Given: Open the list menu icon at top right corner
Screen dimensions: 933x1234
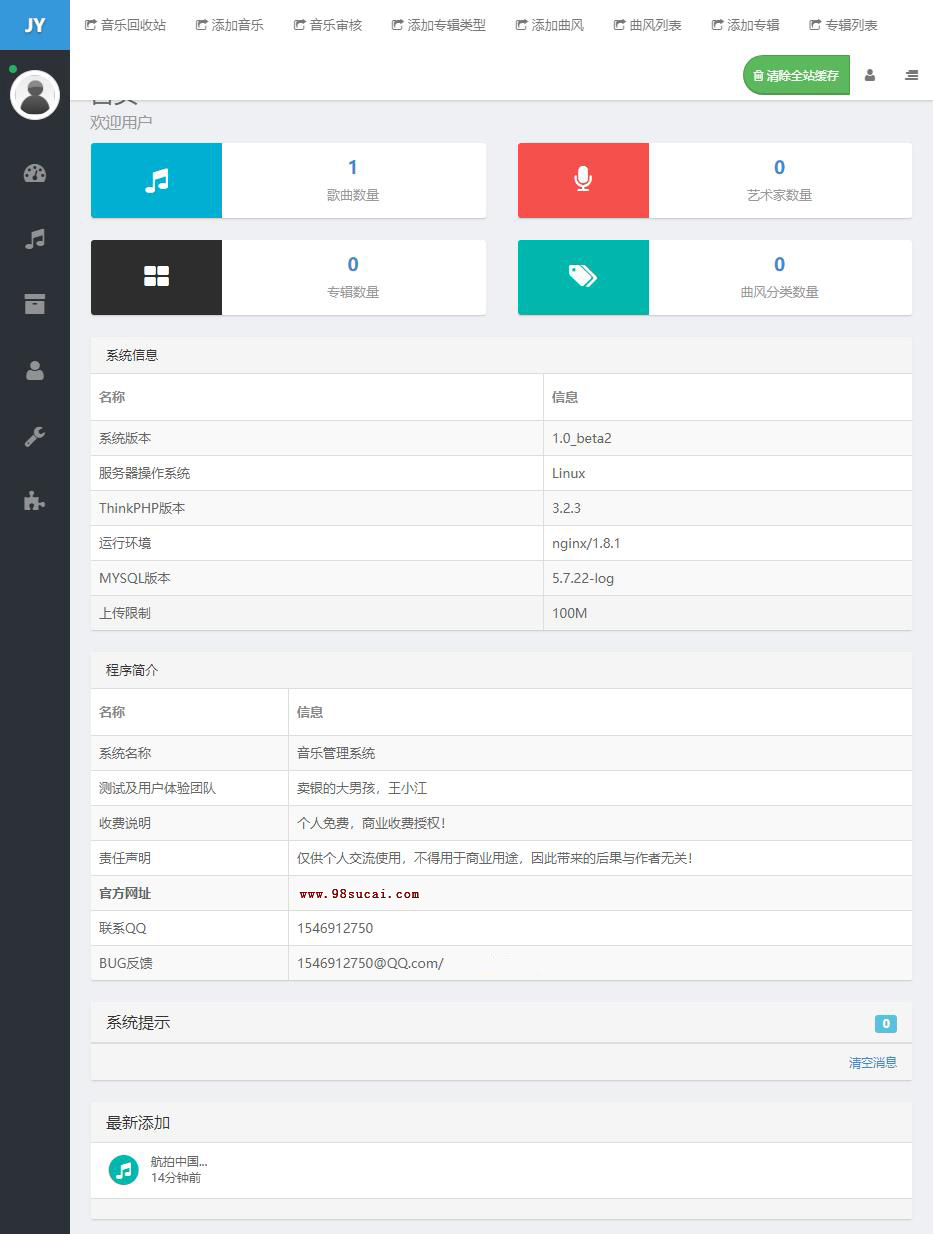Looking at the screenshot, I should (910, 75).
